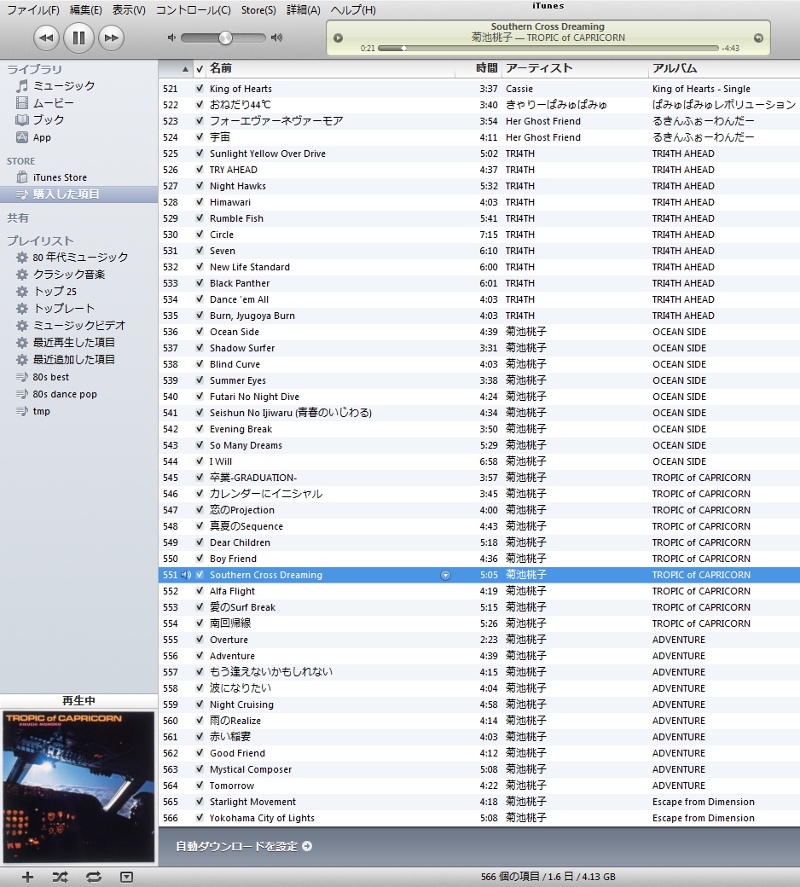Uncheck Yokohama City of Lights checkbox
800x887 pixels.
point(200,817)
